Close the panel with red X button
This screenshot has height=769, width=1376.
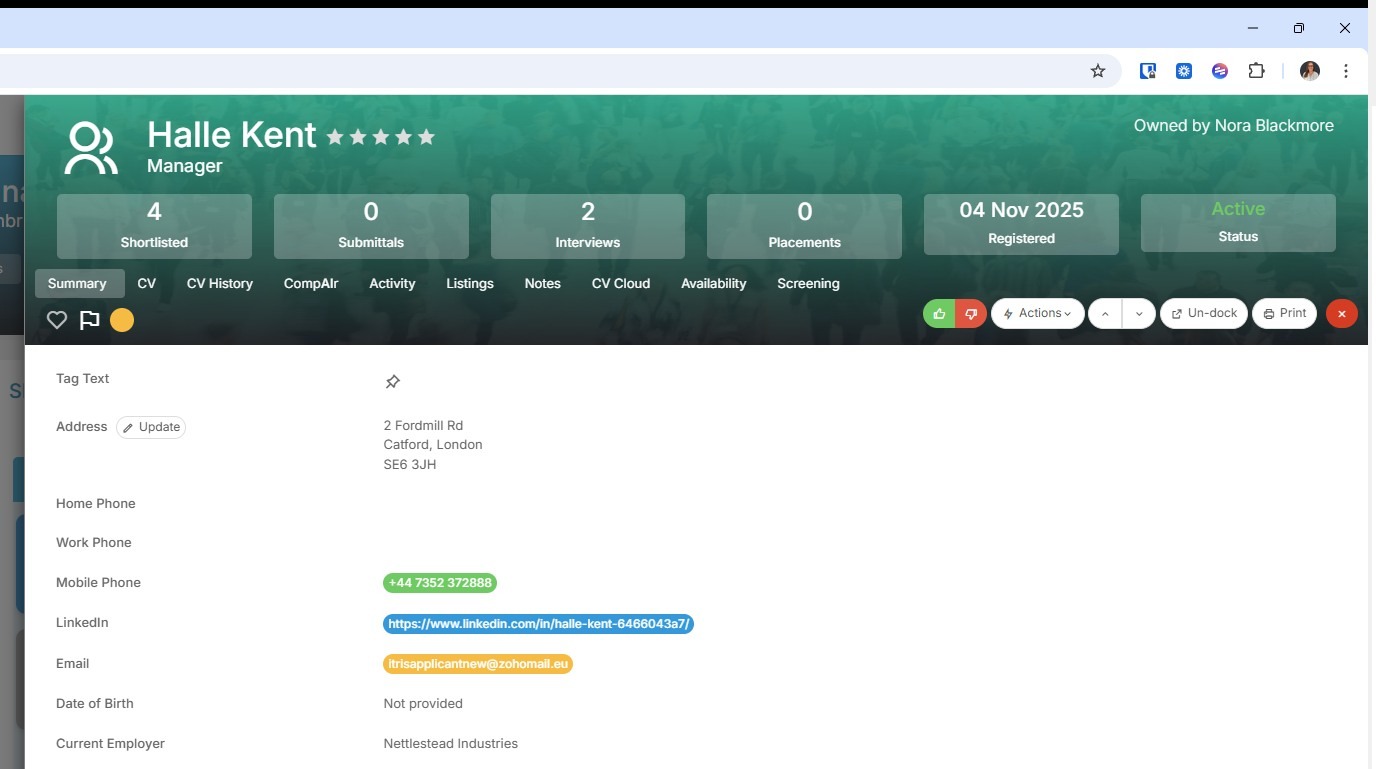1341,313
